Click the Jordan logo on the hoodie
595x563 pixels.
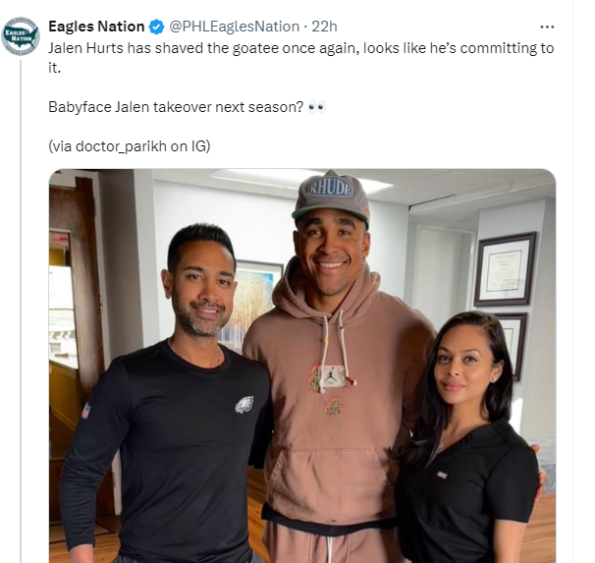(x=330, y=376)
